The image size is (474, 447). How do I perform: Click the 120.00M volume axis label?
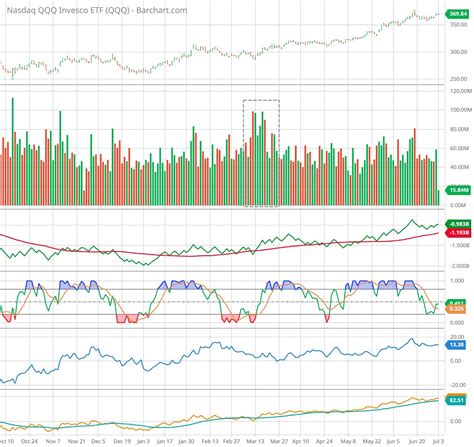click(x=461, y=91)
